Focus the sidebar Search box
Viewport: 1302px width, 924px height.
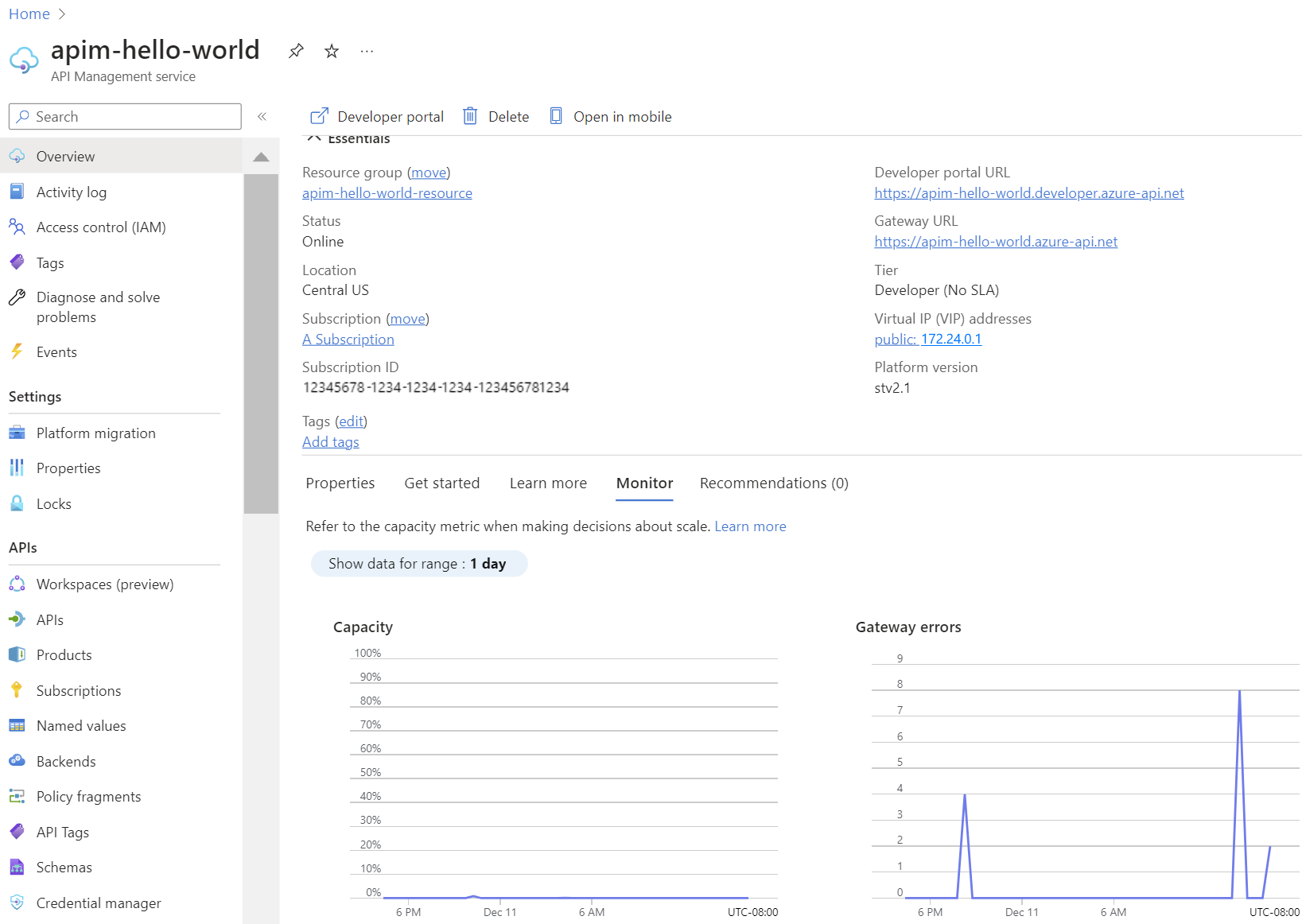pos(125,116)
